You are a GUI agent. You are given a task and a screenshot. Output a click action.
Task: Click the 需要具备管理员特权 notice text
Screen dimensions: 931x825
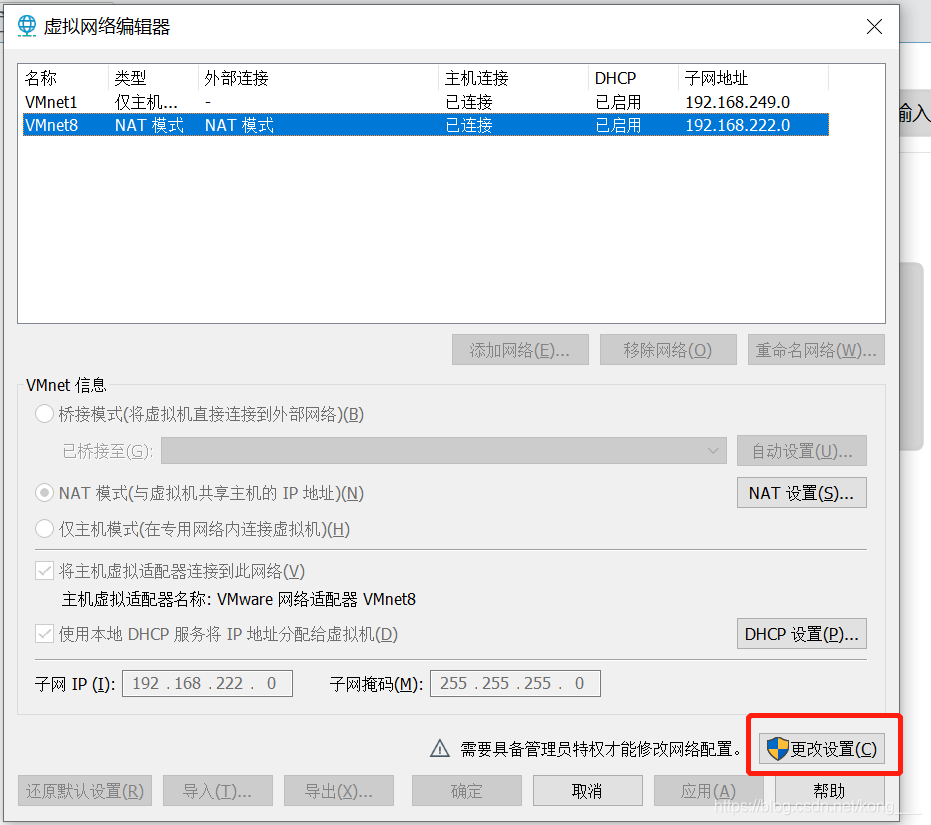click(x=601, y=749)
